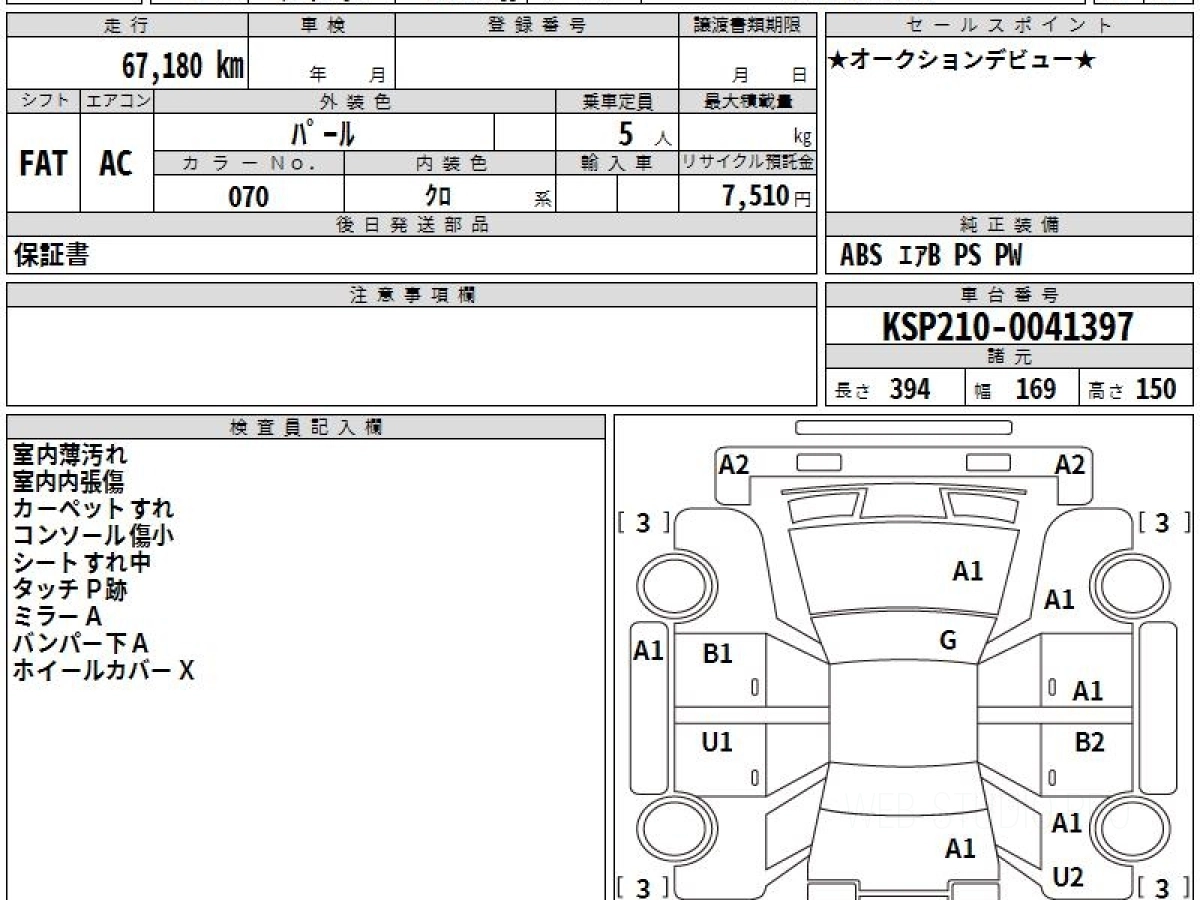
Task: Click the 幅 169 dimension cell
Action: click(1022, 390)
